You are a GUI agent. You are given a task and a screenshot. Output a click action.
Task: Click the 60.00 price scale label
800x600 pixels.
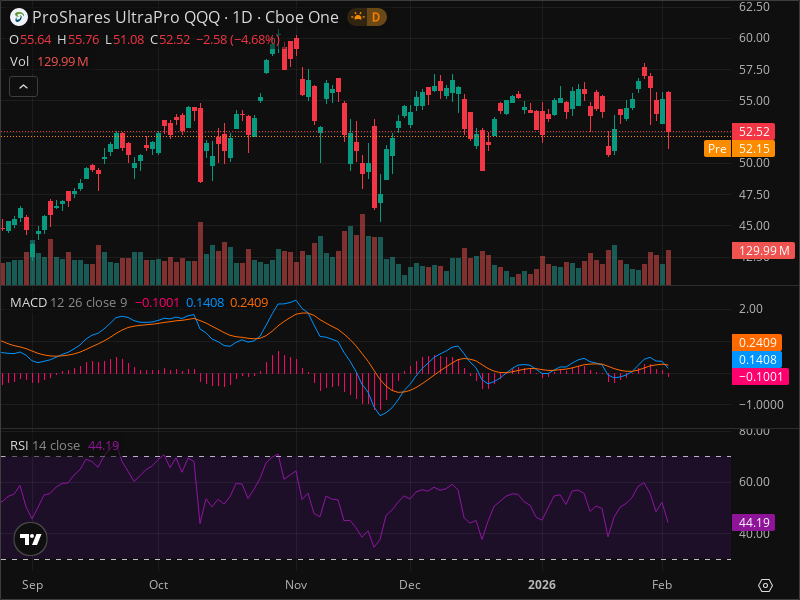(x=754, y=38)
